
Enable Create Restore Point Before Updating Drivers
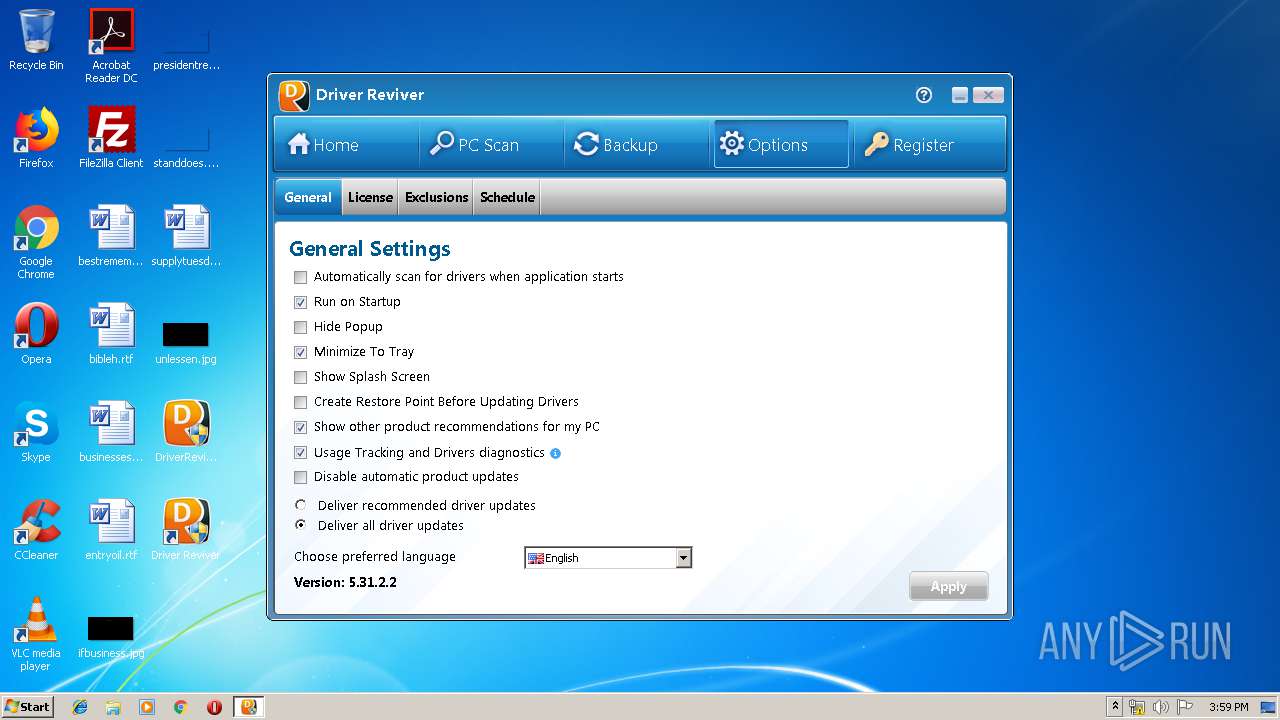click(x=300, y=402)
